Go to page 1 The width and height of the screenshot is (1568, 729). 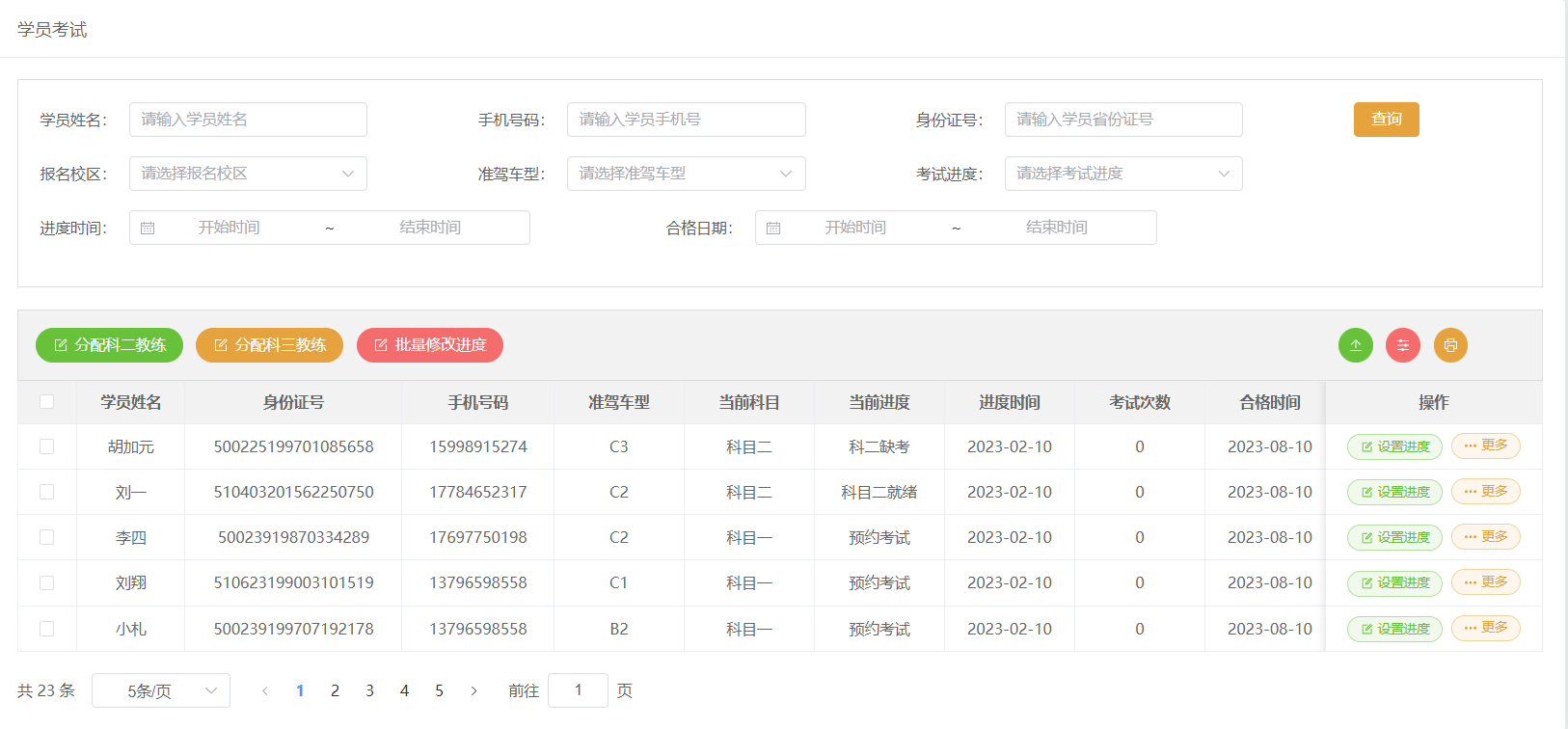[300, 690]
